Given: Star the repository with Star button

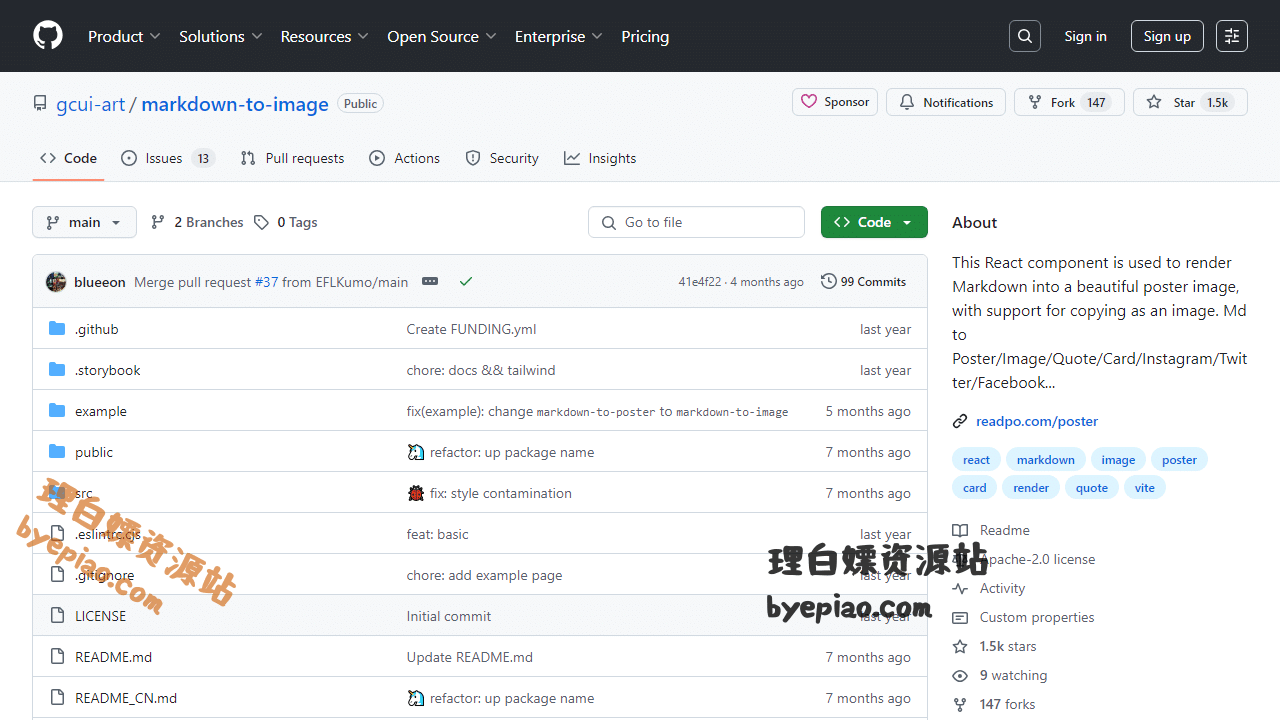Looking at the screenshot, I should [1190, 102].
